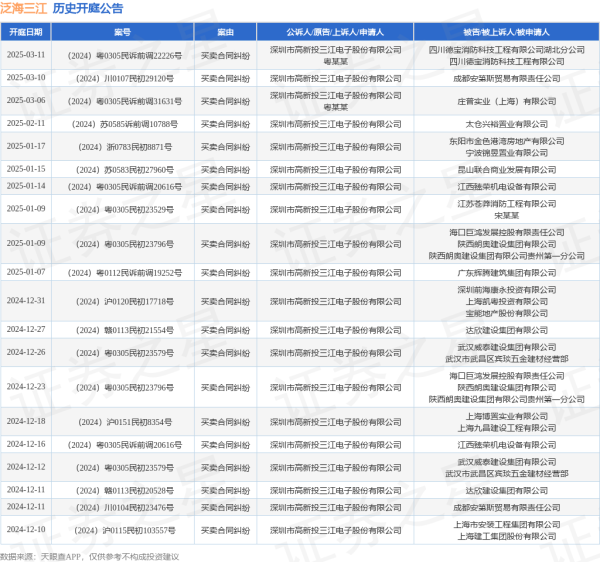Click defendant 太仓兴裕置业有限公司
The image size is (600, 562).
[x=506, y=124]
